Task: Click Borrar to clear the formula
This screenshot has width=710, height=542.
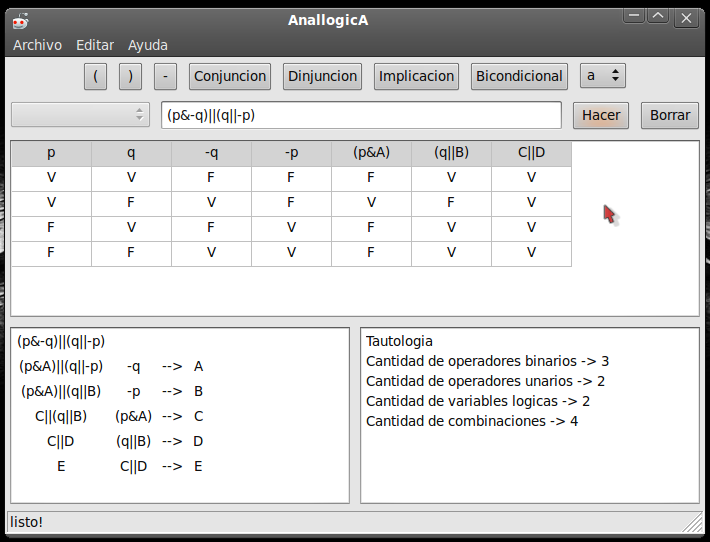Action: [x=670, y=115]
